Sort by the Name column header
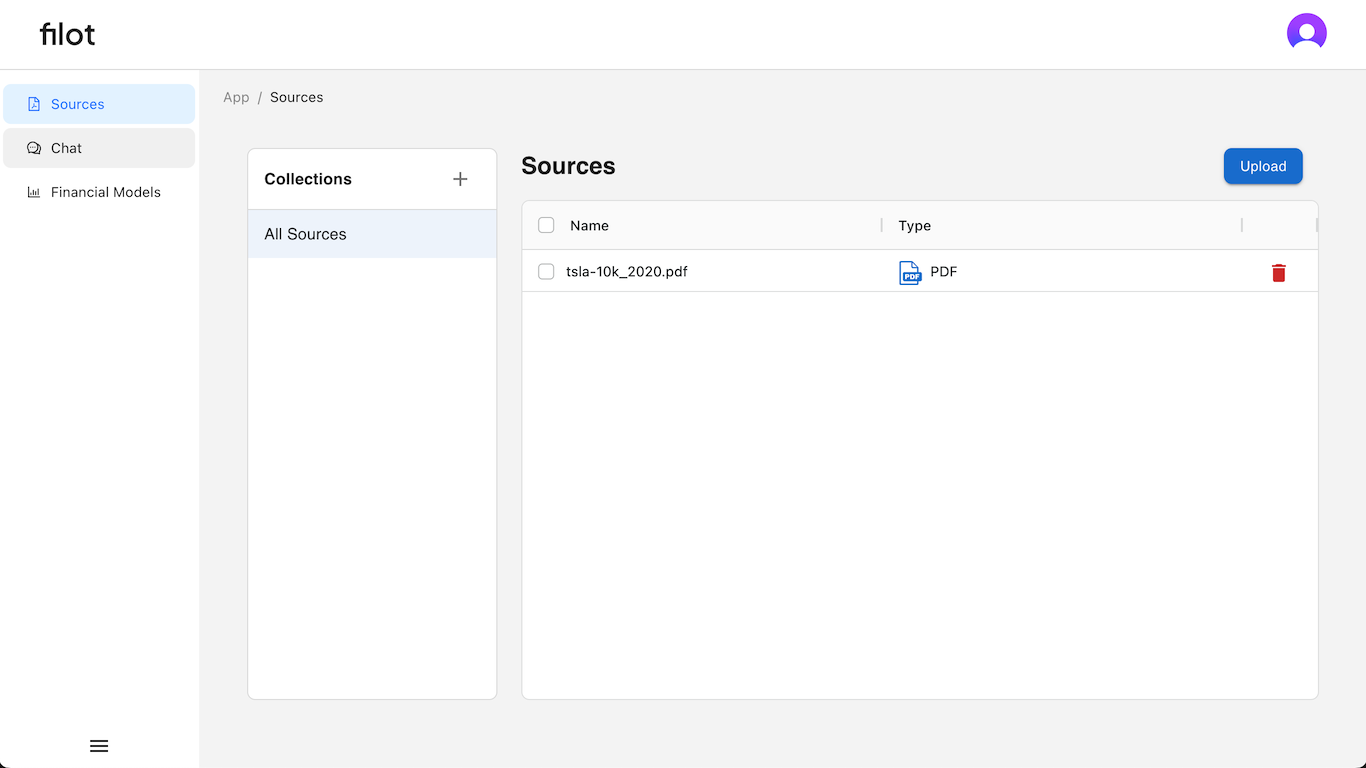The height and width of the screenshot is (768, 1366). [589, 226]
